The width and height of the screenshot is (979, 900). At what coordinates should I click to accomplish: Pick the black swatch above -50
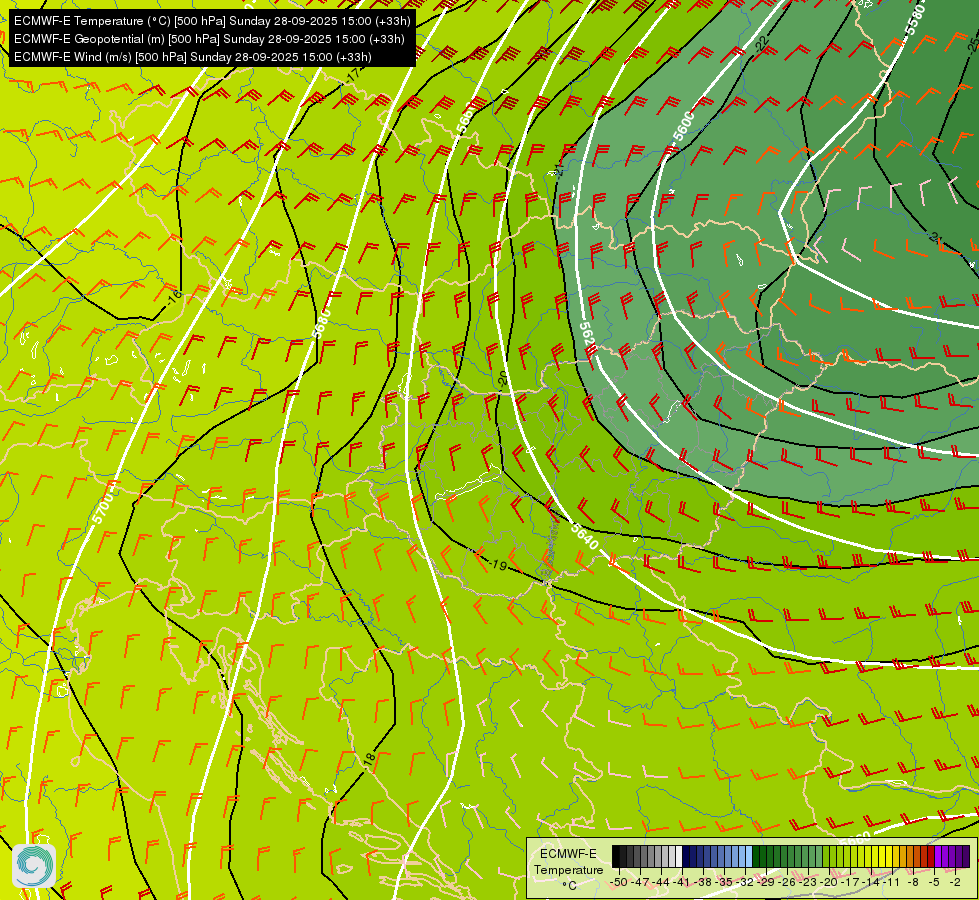[x=616, y=856]
